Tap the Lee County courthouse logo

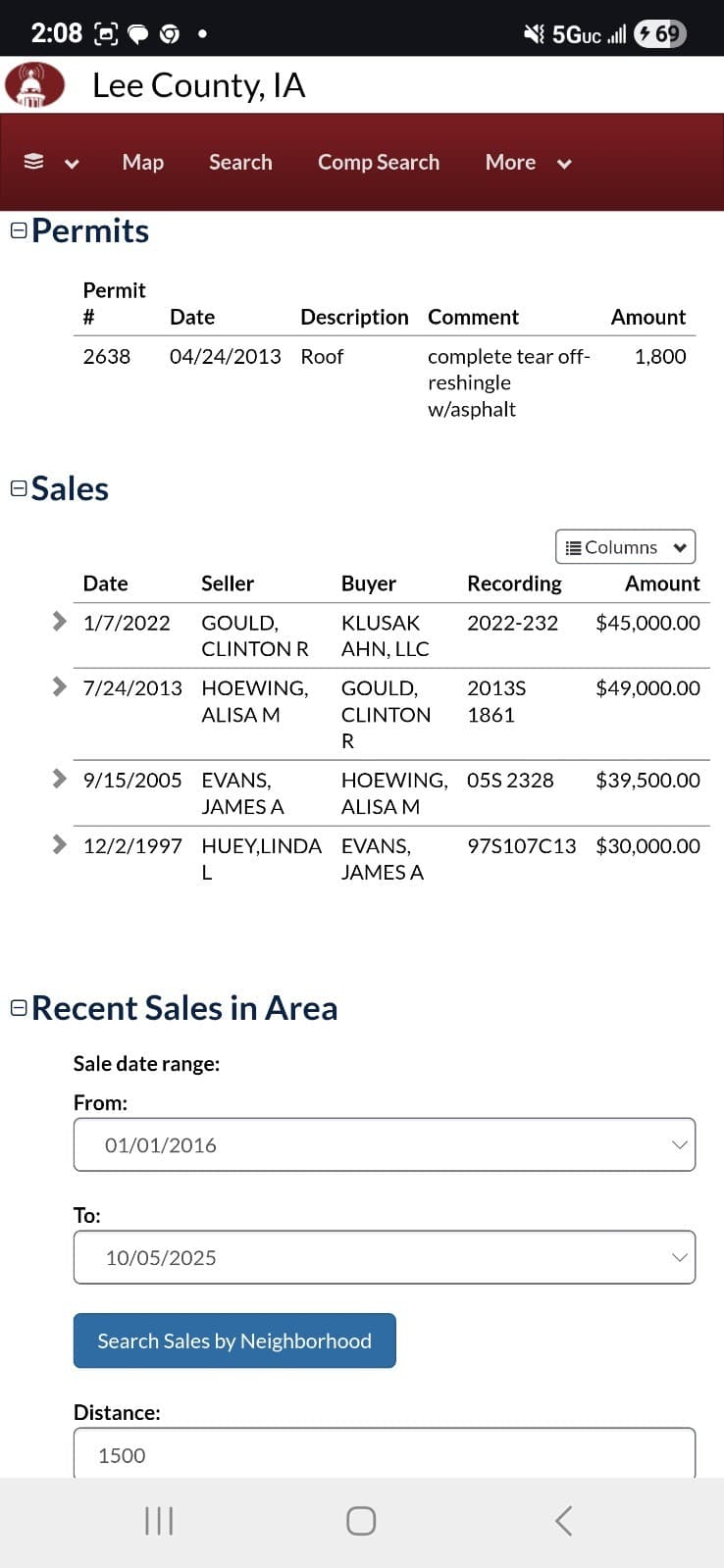point(34,84)
